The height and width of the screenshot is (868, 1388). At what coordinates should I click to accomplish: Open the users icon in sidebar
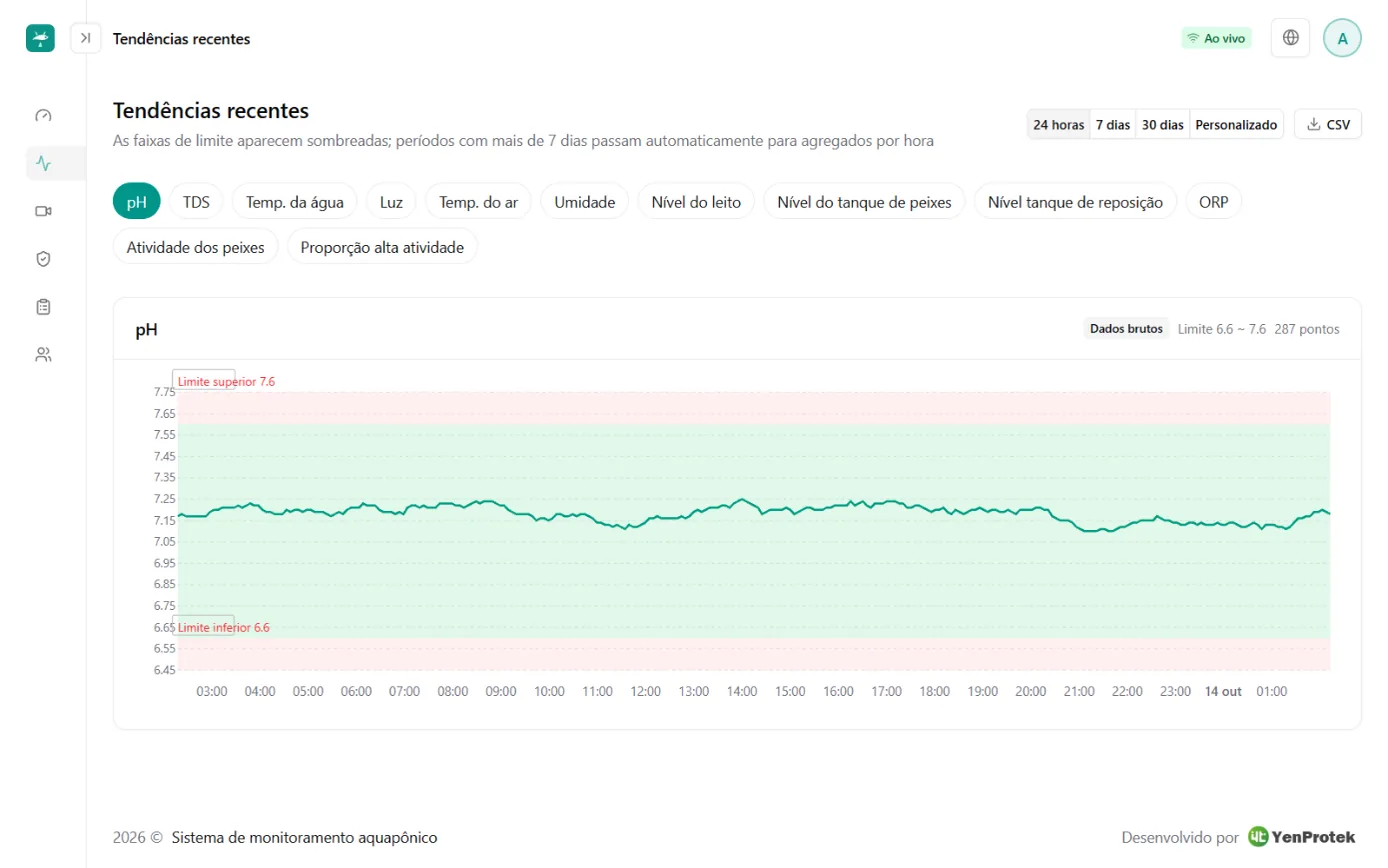coord(43,354)
